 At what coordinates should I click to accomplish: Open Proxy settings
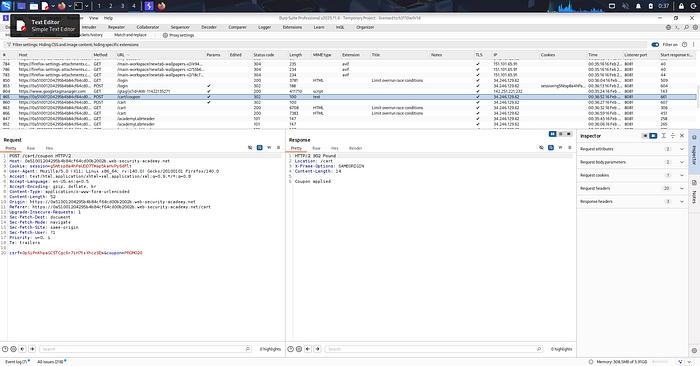click(x=178, y=35)
